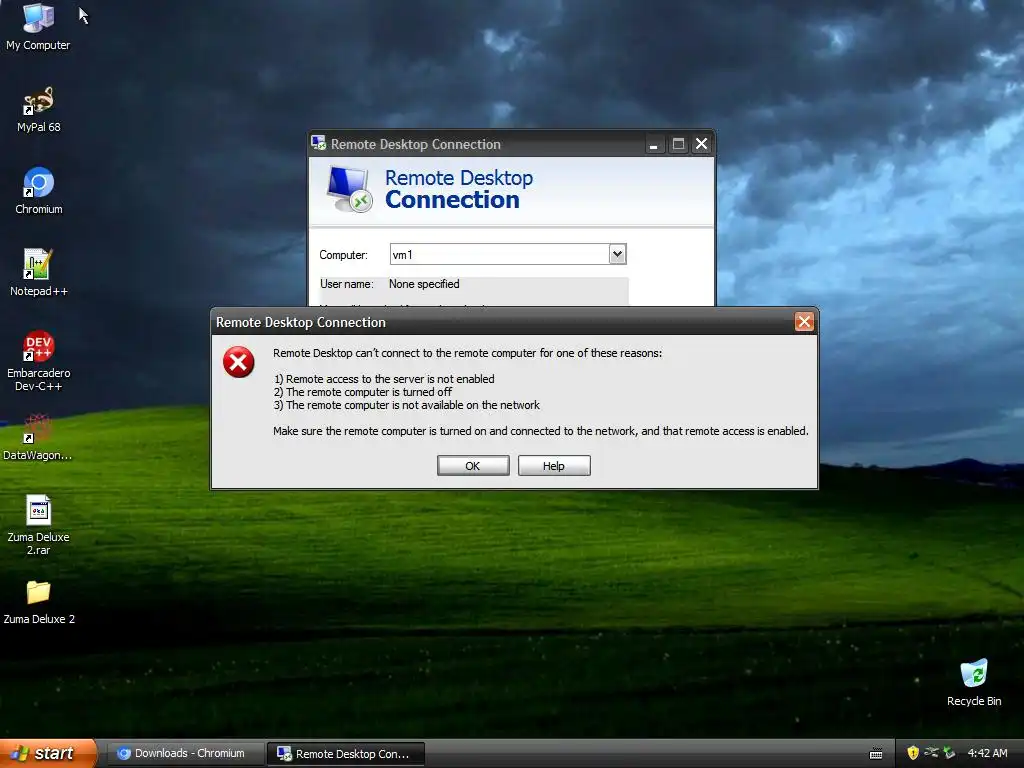Image resolution: width=1024 pixels, height=768 pixels.
Task: Open the Start menu
Action: point(48,753)
